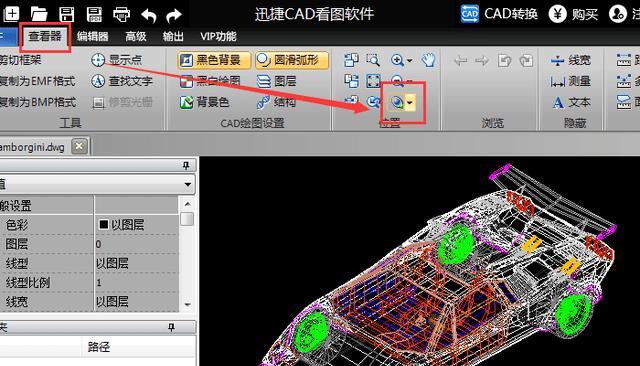Toggle 线宽 line width display
The width and height of the screenshot is (640, 366).
coord(571,60)
